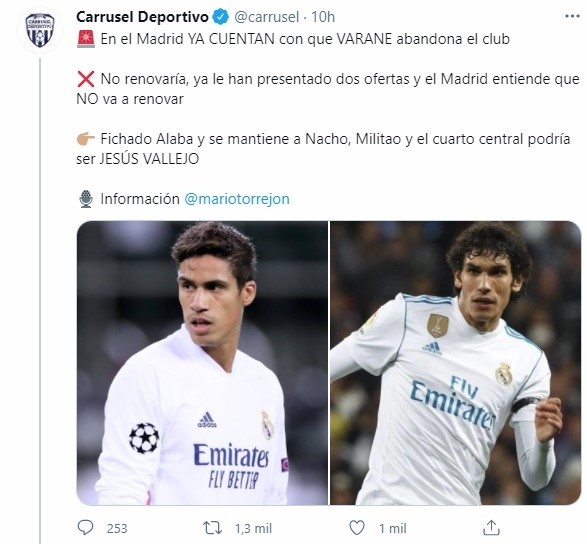Click the red siren emoji in tweet
The height and width of the screenshot is (544, 587).
point(86,39)
